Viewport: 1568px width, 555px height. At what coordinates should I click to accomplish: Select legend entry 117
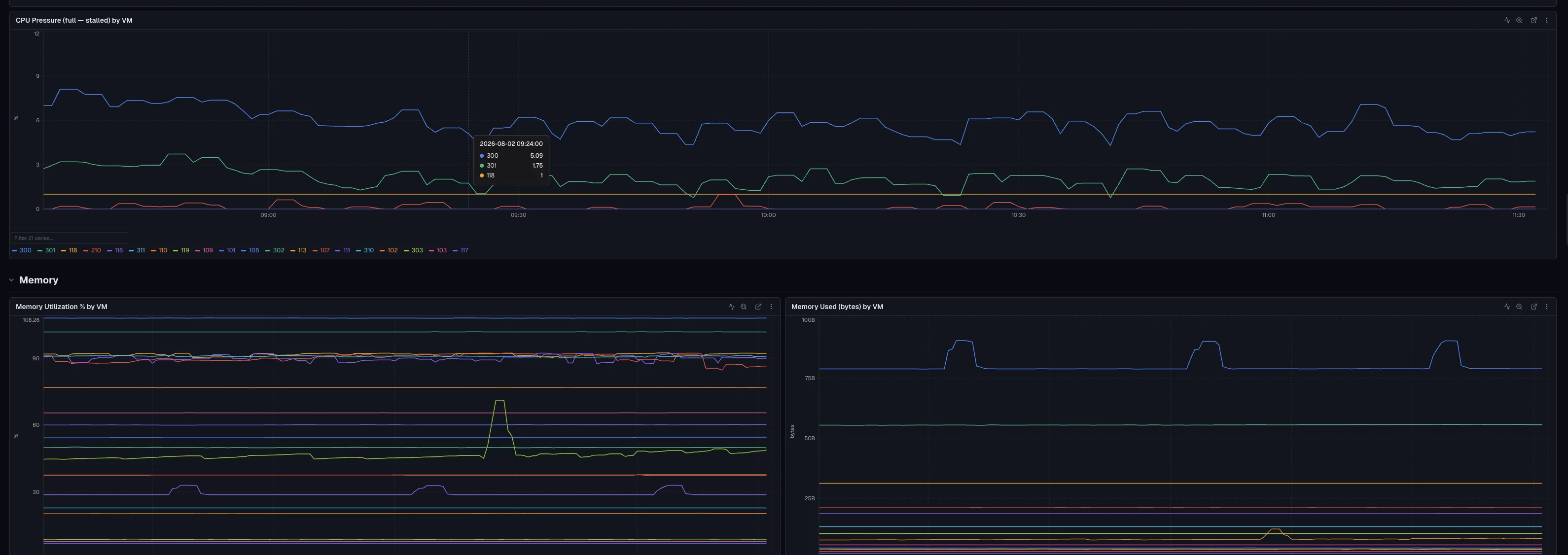point(461,250)
